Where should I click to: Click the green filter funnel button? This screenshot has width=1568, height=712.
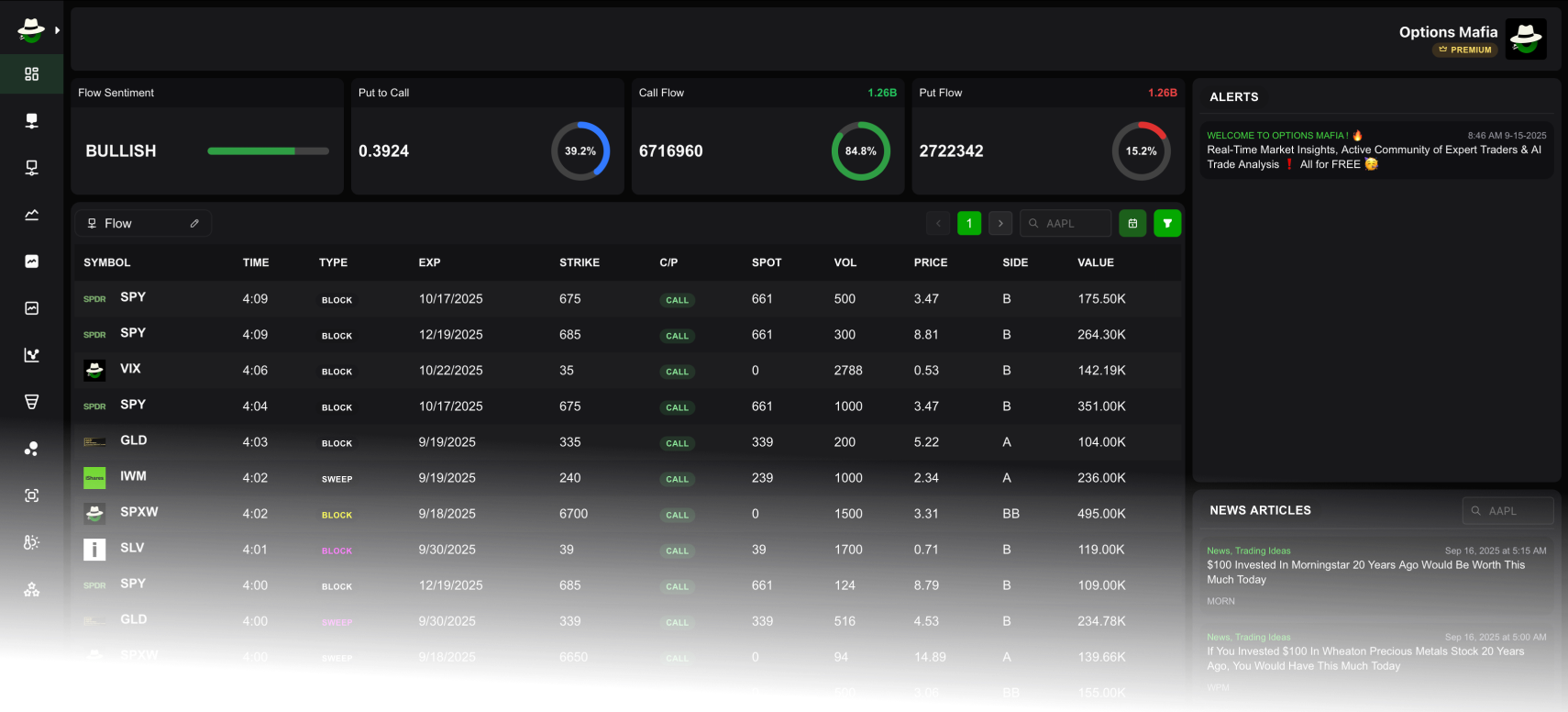point(1167,224)
